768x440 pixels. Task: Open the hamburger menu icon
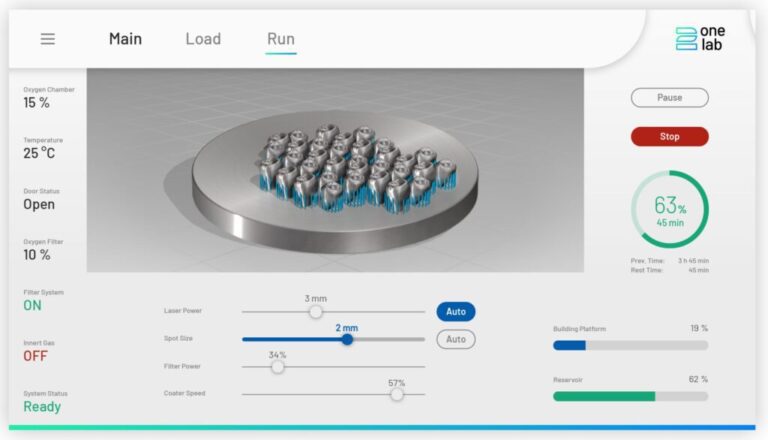pyautogui.click(x=48, y=39)
